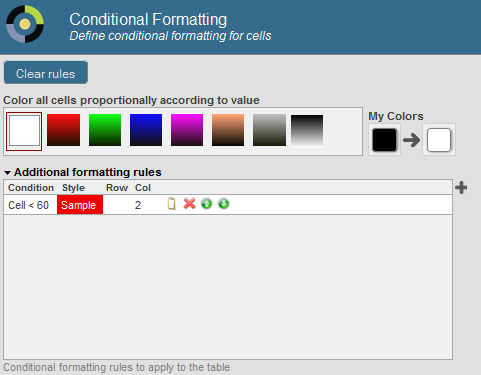Image resolution: width=481 pixels, height=375 pixels.
Task: Add a new formatting rule with plus icon
Action: 461,188
